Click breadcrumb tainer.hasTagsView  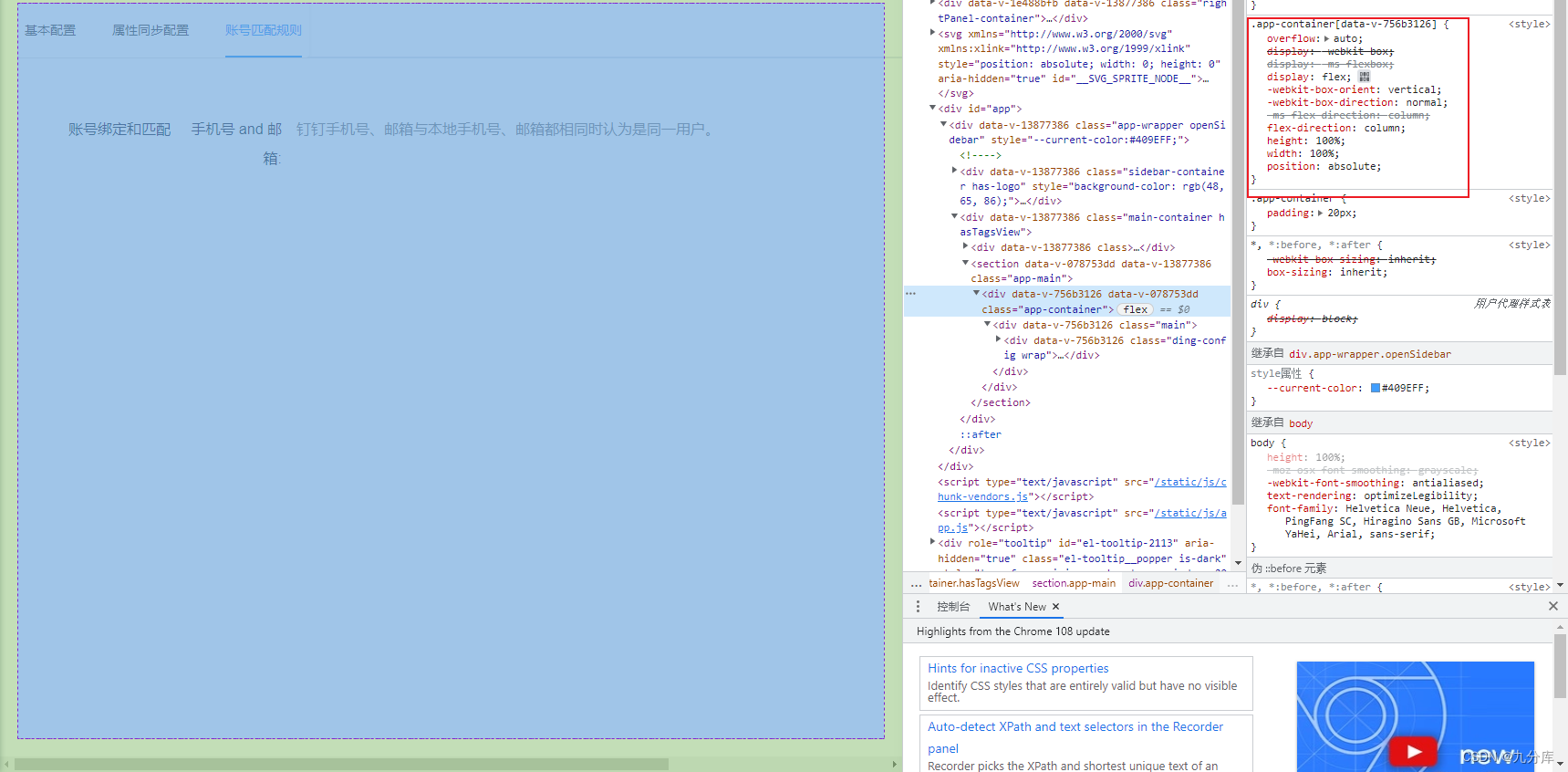(x=974, y=584)
